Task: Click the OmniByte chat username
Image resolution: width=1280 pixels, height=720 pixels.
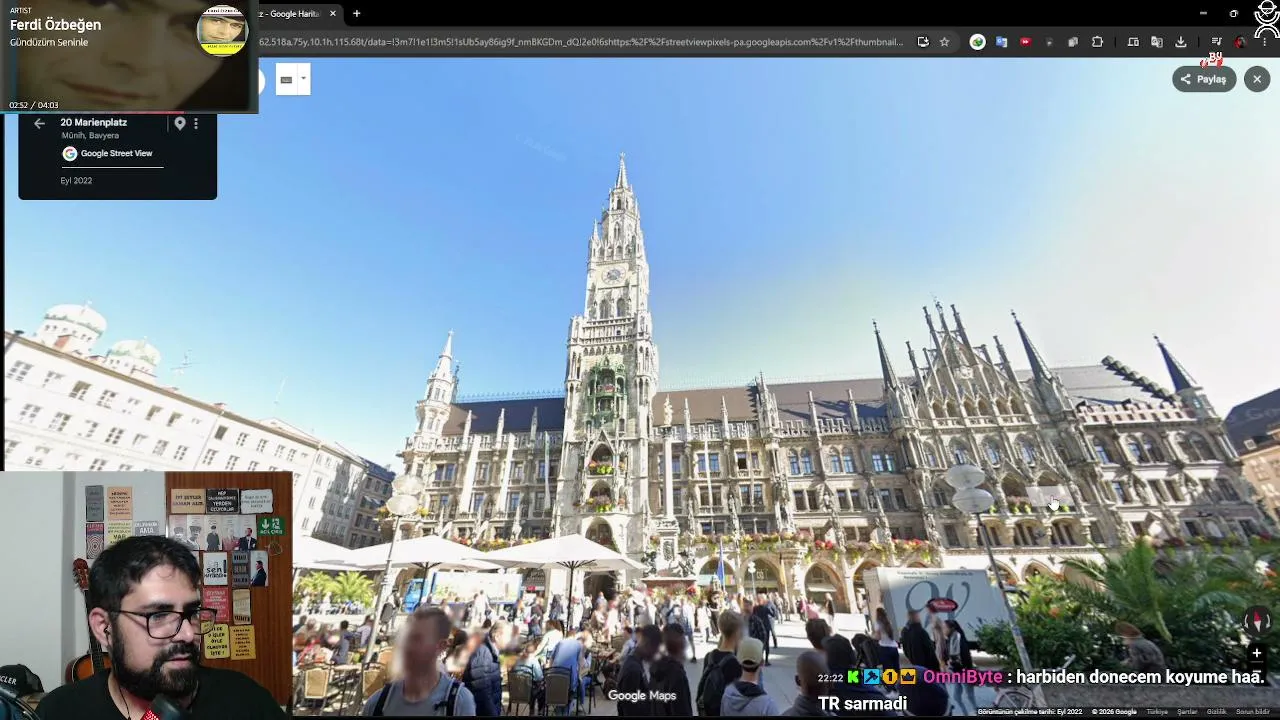Action: tap(962, 677)
